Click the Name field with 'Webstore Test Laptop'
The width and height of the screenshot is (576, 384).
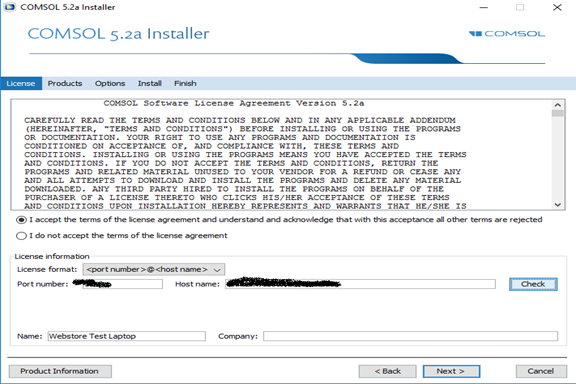tap(126, 336)
